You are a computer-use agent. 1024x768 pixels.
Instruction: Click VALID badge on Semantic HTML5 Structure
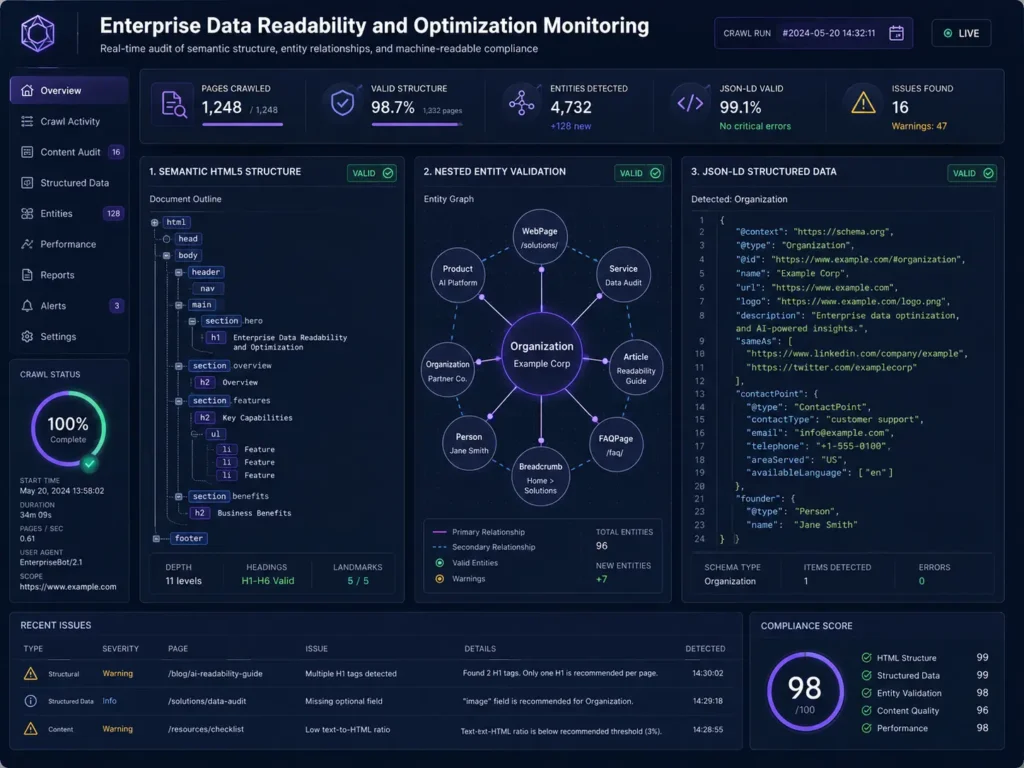(x=372, y=173)
